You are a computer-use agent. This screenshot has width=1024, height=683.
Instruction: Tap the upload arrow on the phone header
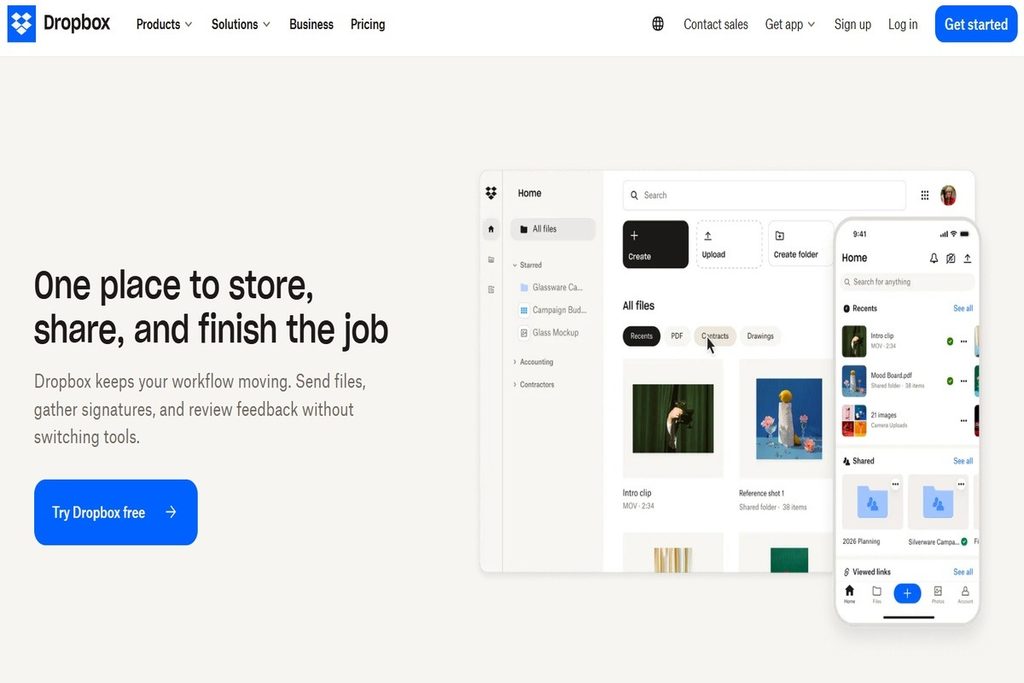pyautogui.click(x=967, y=258)
